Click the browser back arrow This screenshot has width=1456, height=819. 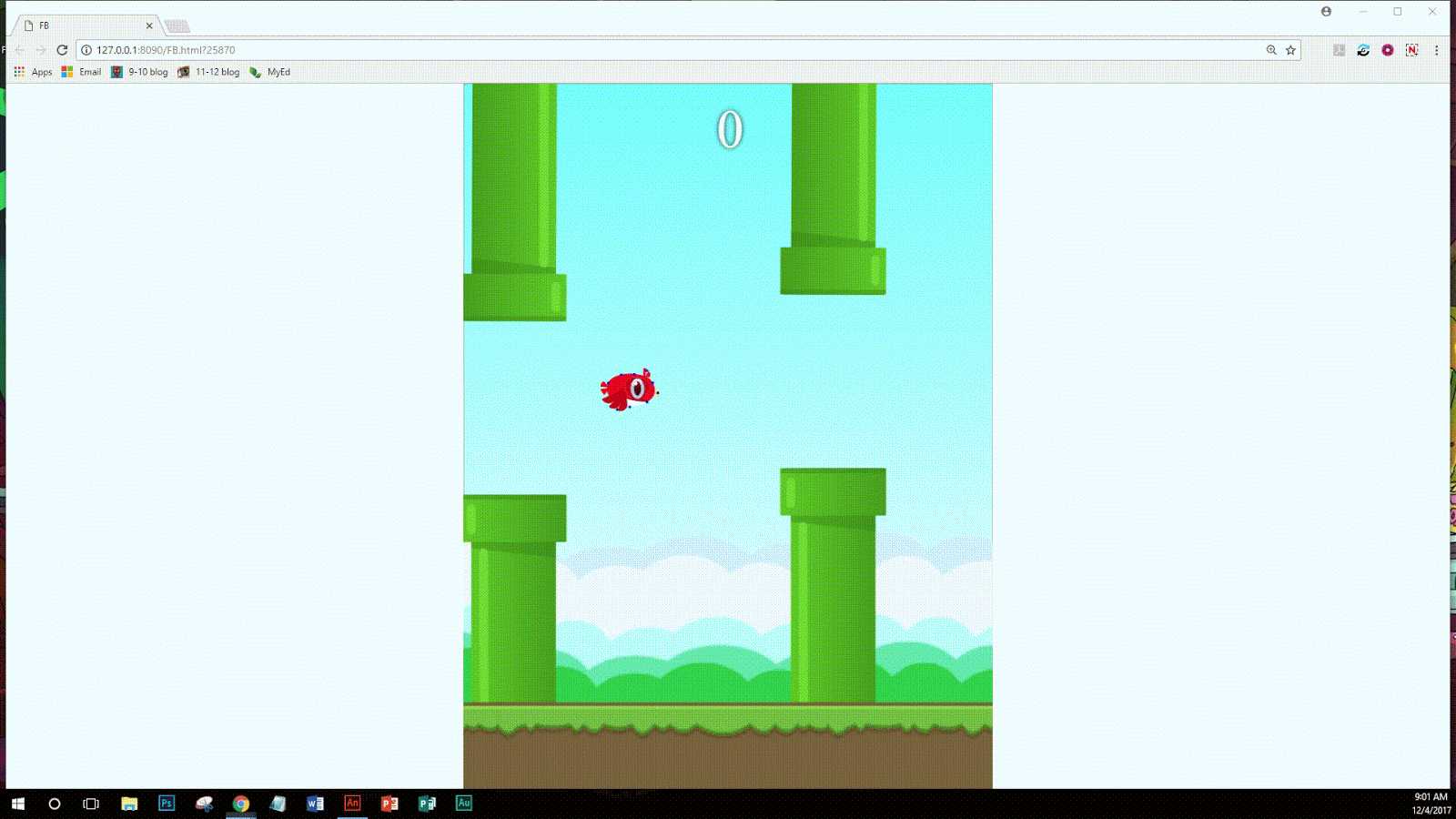coord(20,50)
